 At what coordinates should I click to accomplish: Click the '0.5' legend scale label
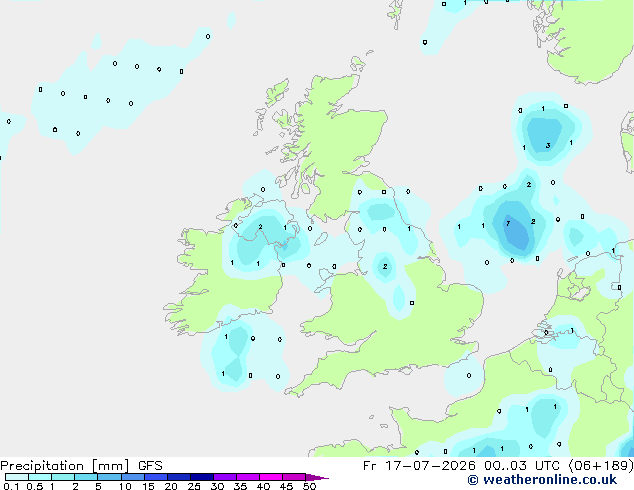click(35, 486)
